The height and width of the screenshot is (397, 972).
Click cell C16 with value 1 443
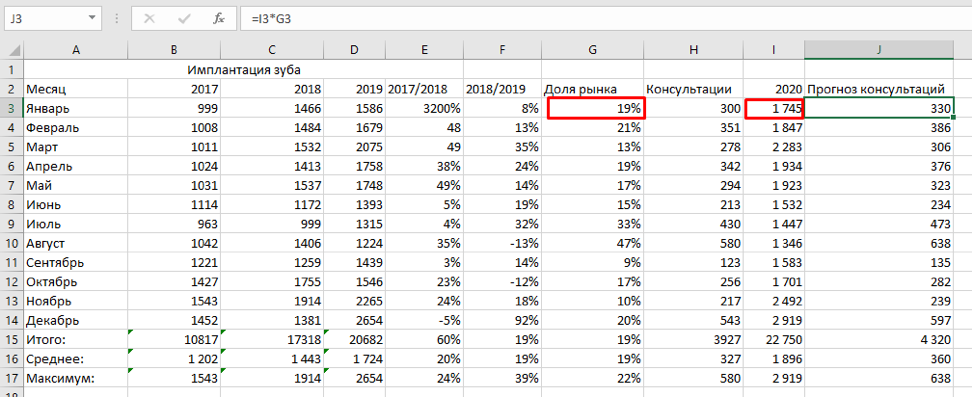pyautogui.click(x=272, y=360)
